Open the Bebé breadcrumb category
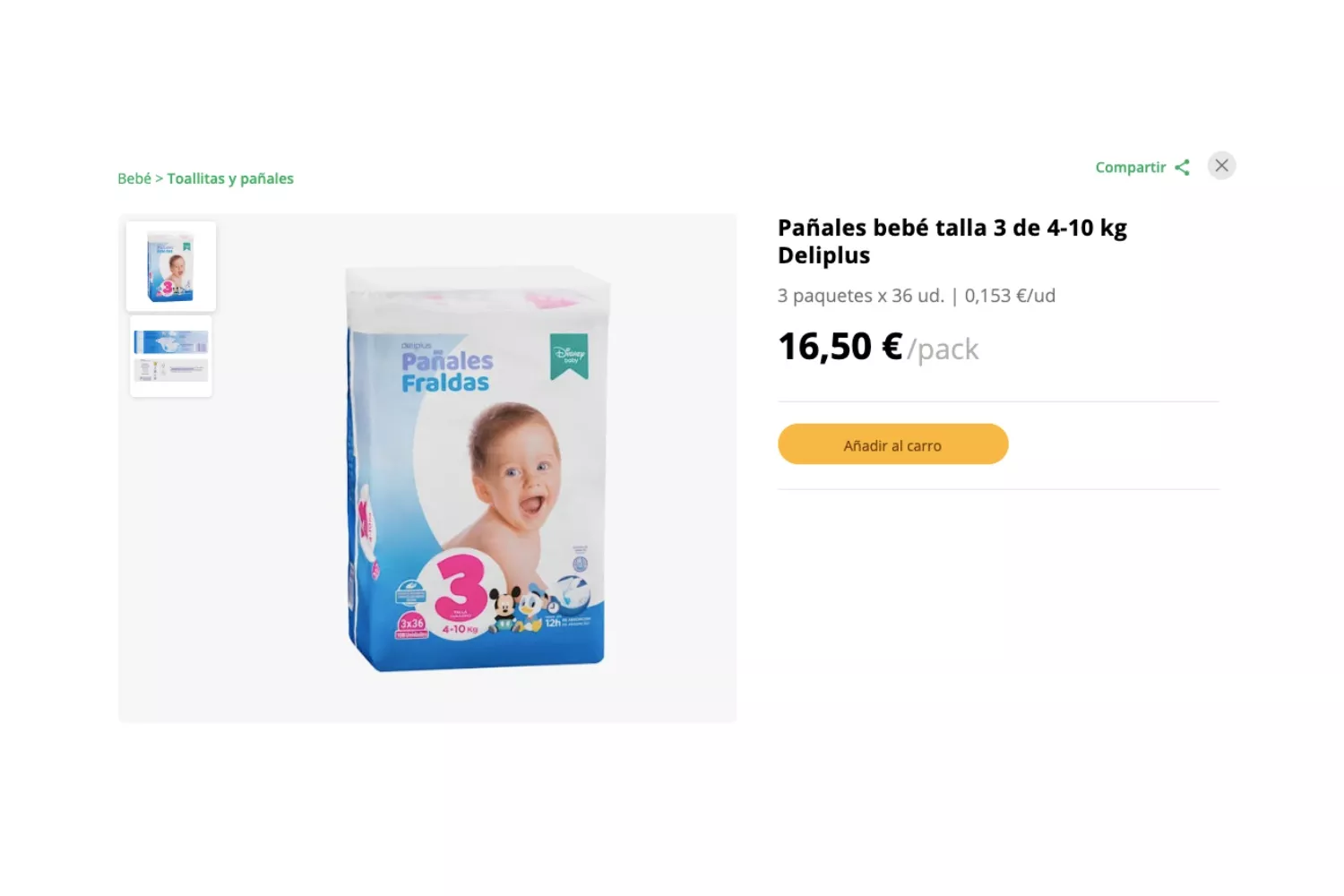Viewport: 1344px width, 896px height. pyautogui.click(x=134, y=178)
